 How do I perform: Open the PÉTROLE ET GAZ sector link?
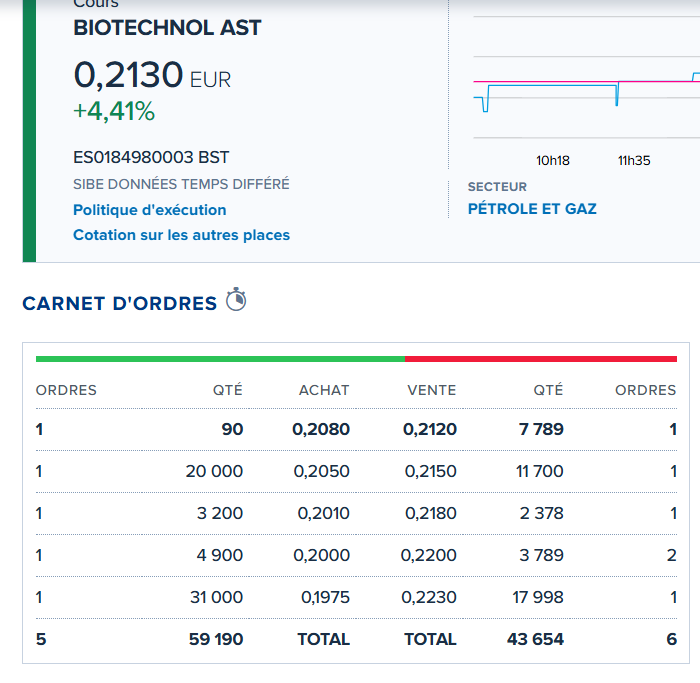pos(532,208)
